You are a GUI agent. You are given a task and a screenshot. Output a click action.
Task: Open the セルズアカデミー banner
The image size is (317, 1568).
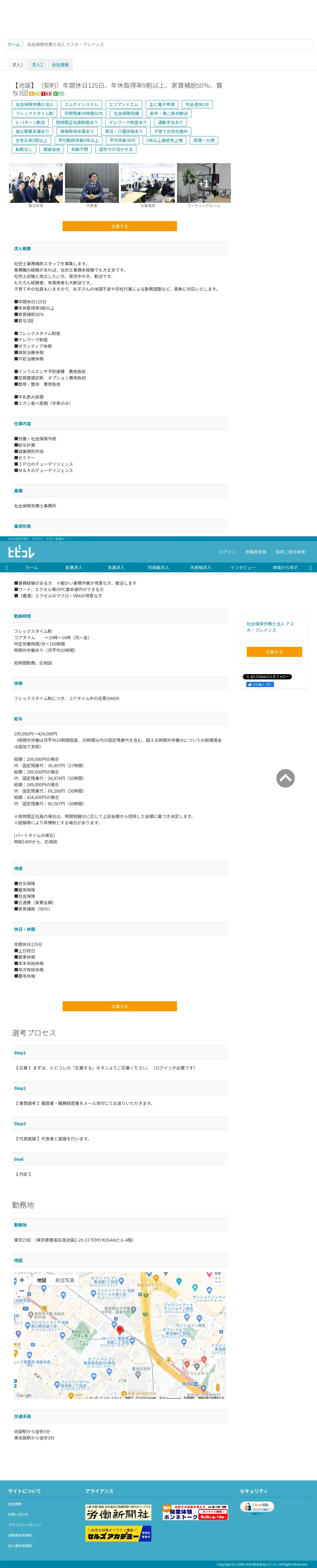[118, 1534]
